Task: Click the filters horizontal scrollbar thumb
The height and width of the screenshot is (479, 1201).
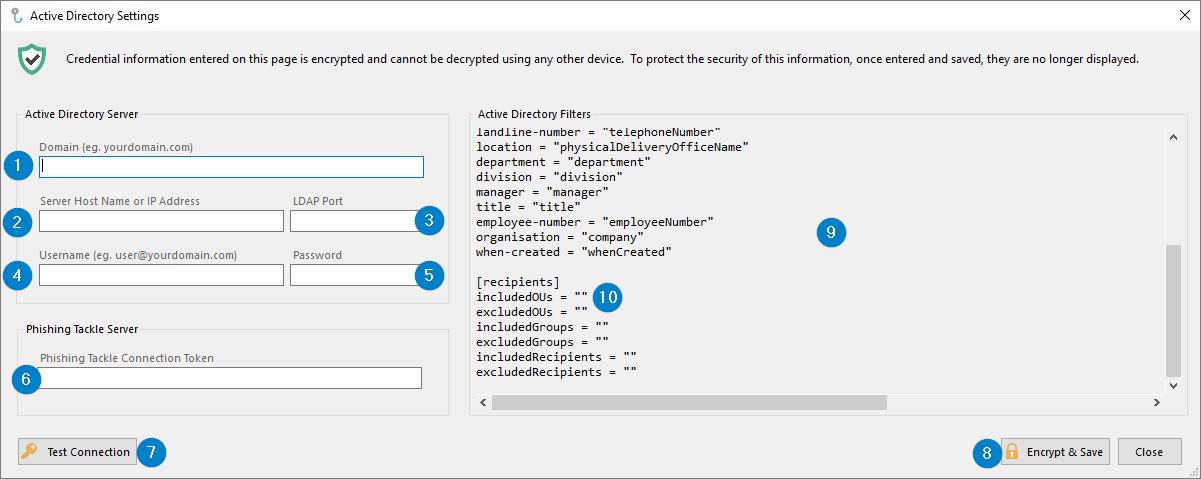Action: (x=689, y=402)
